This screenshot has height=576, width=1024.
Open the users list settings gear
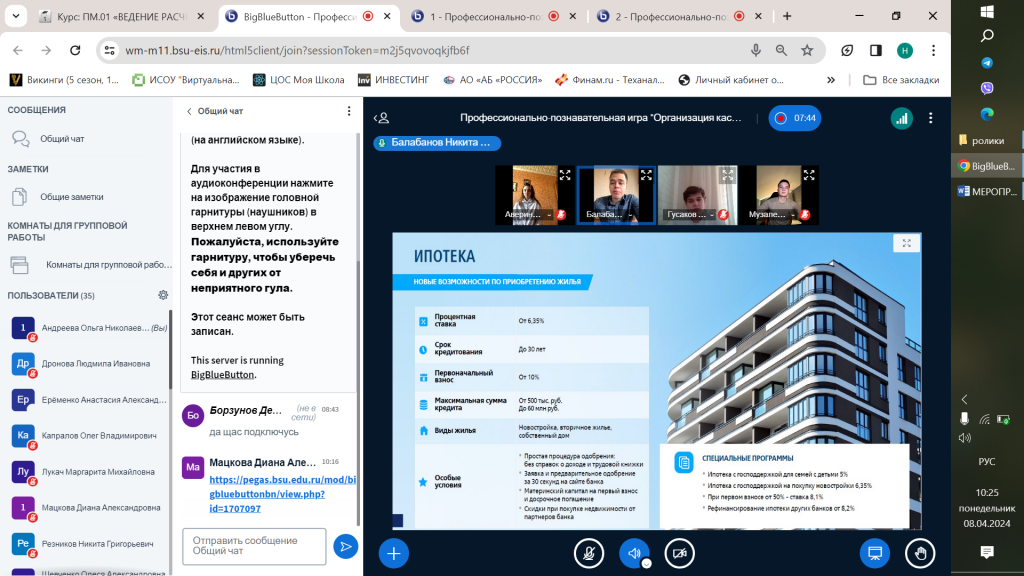pyautogui.click(x=163, y=295)
